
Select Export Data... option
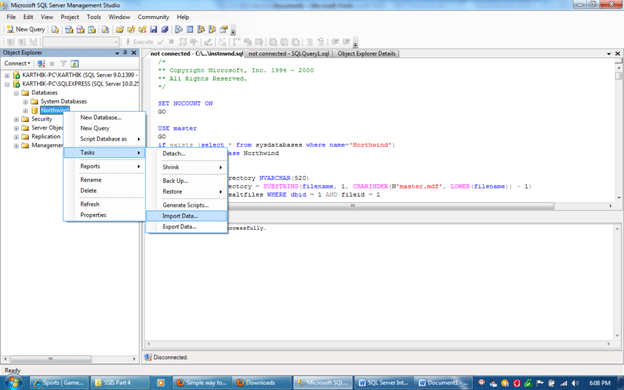point(187,227)
